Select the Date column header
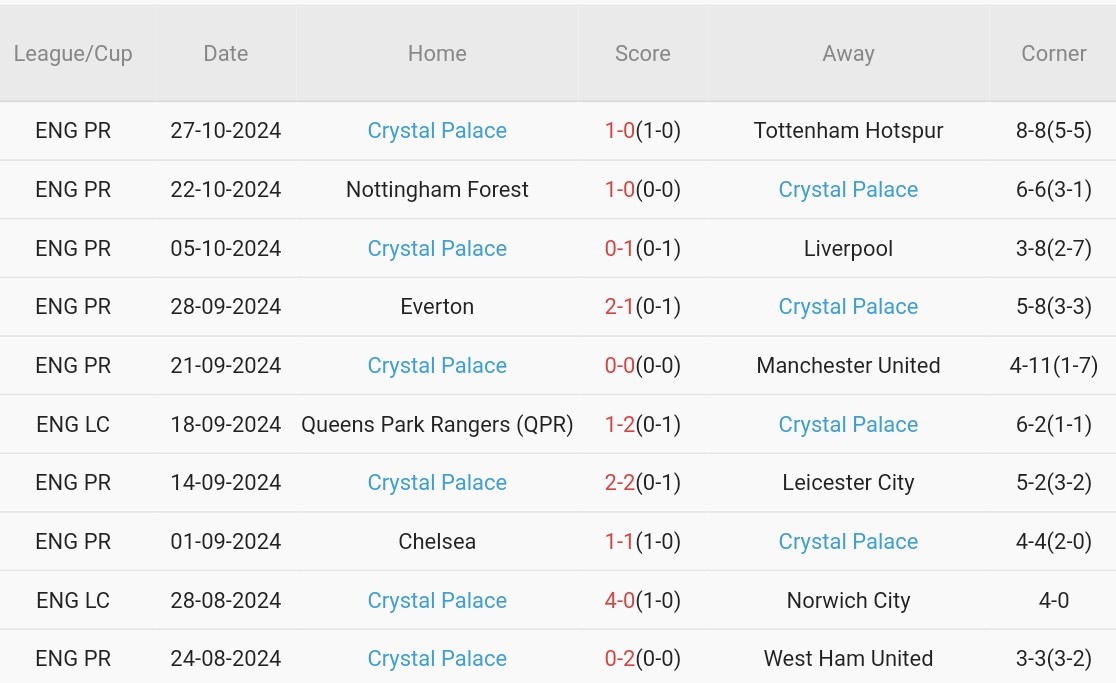 (225, 54)
